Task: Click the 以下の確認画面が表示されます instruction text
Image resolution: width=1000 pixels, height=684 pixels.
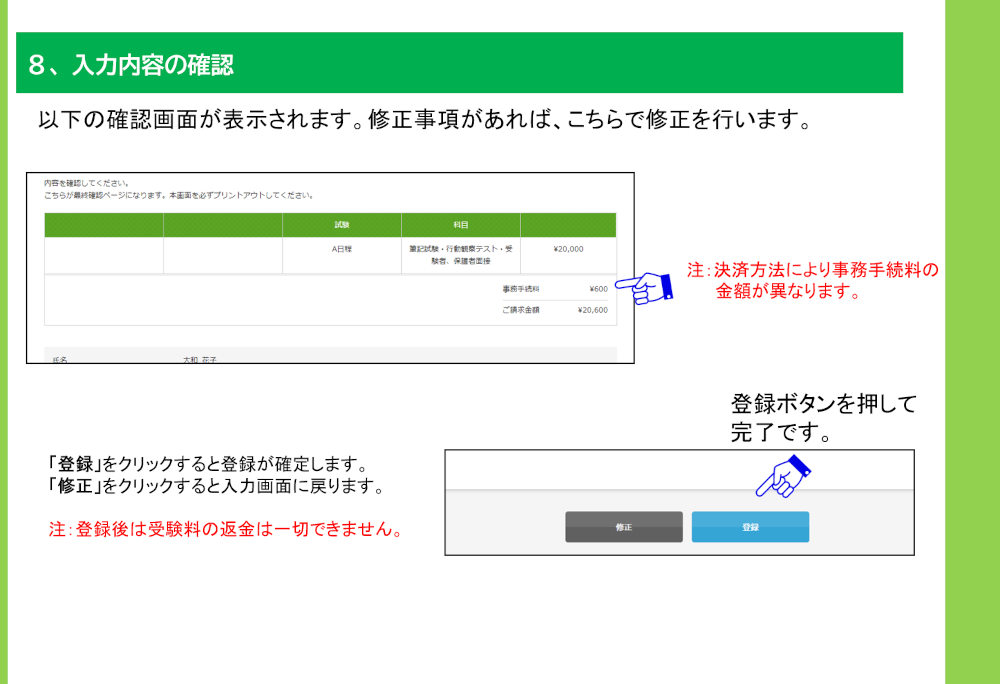Action: (x=423, y=121)
